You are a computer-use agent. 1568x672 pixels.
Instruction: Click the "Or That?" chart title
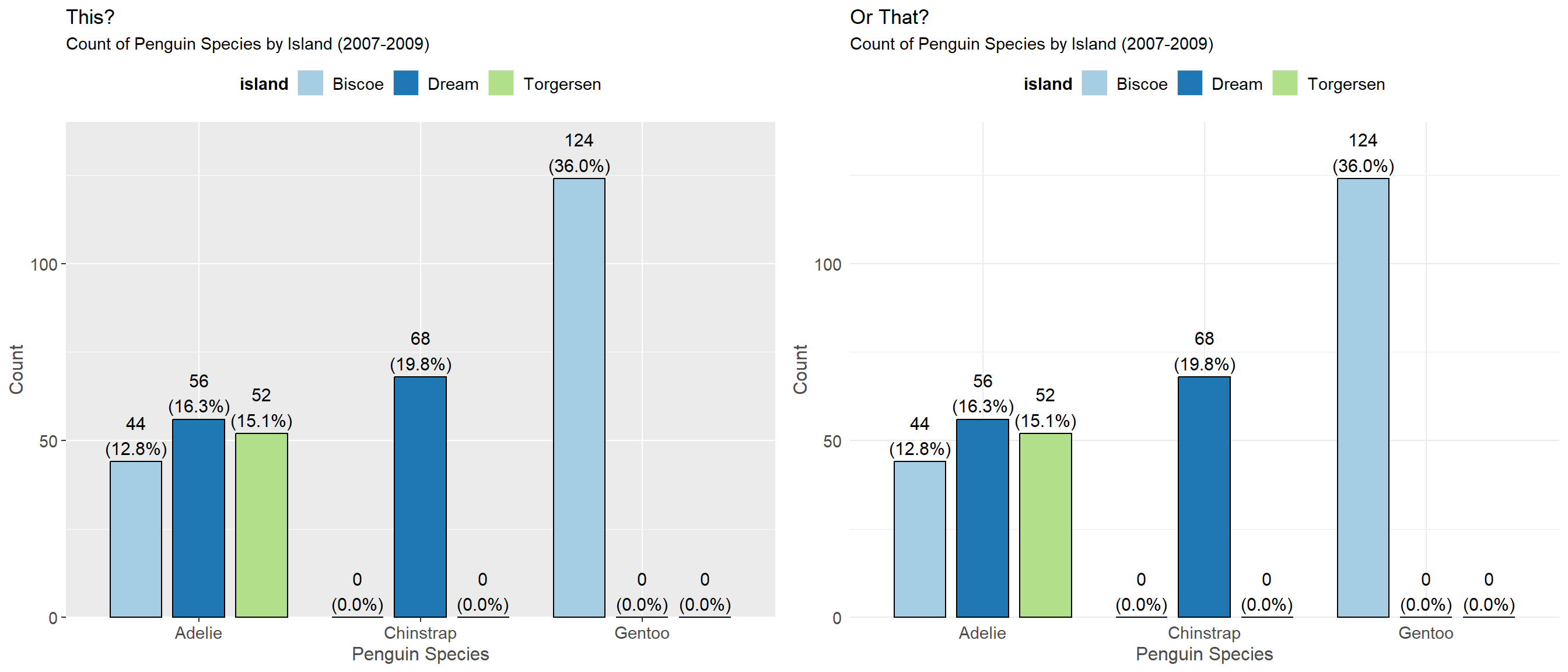[x=890, y=17]
